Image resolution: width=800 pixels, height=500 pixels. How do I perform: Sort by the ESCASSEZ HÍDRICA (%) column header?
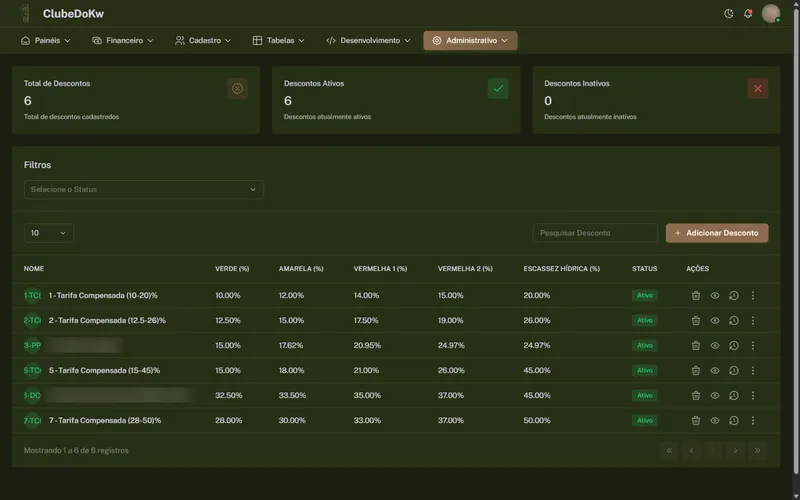coord(561,268)
